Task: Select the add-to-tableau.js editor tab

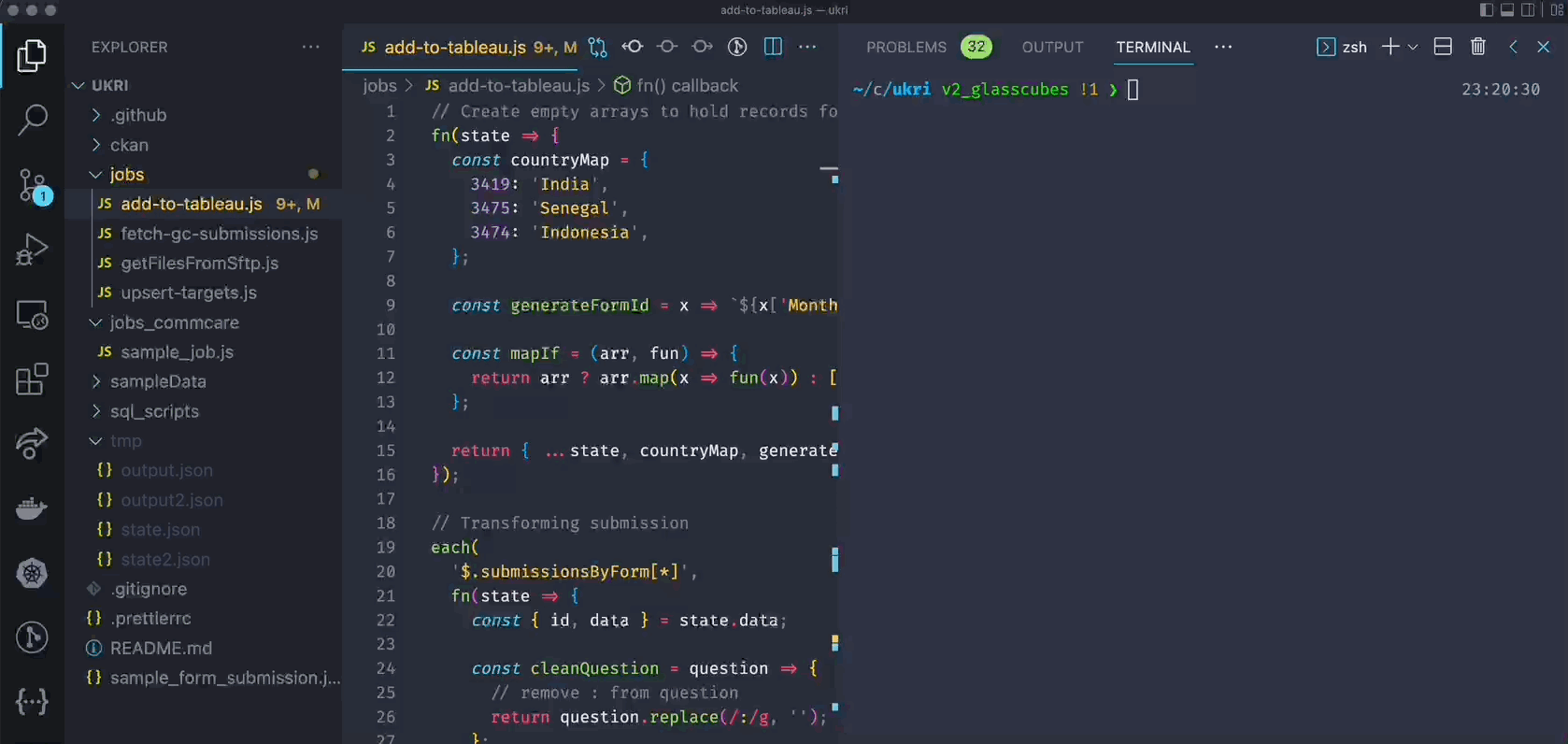Action: (460, 47)
